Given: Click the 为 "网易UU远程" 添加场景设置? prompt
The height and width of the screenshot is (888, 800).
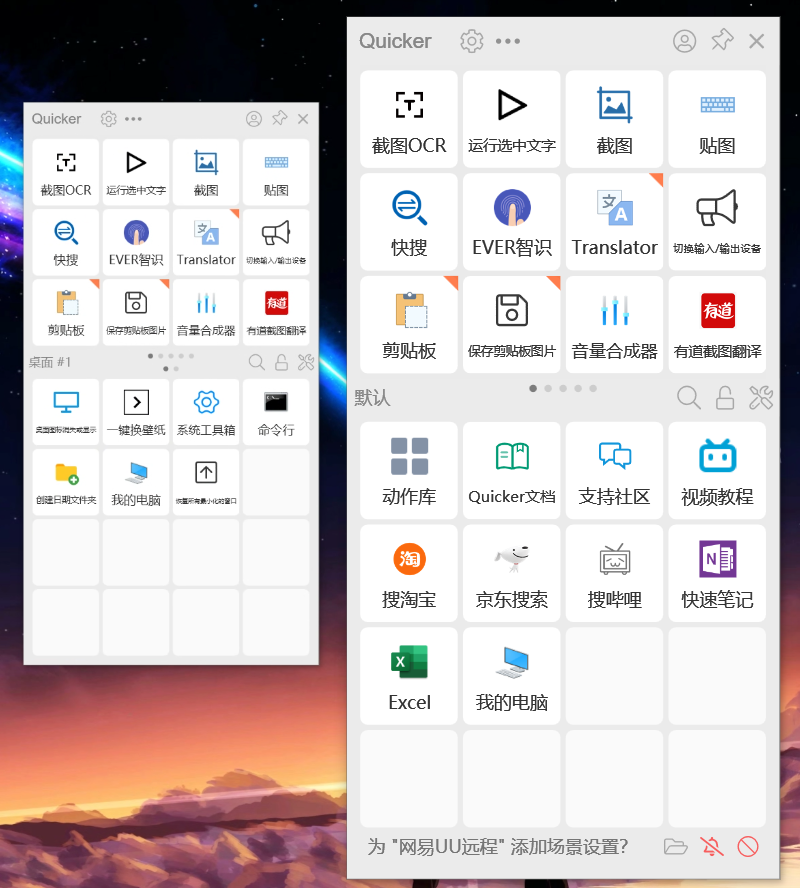Looking at the screenshot, I should (x=498, y=847).
